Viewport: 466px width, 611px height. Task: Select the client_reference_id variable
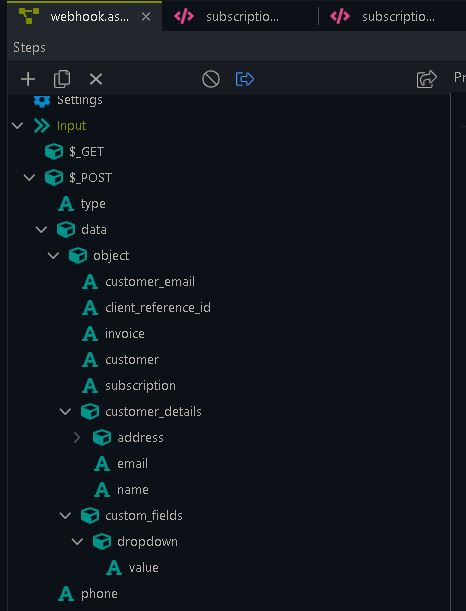(x=147, y=308)
